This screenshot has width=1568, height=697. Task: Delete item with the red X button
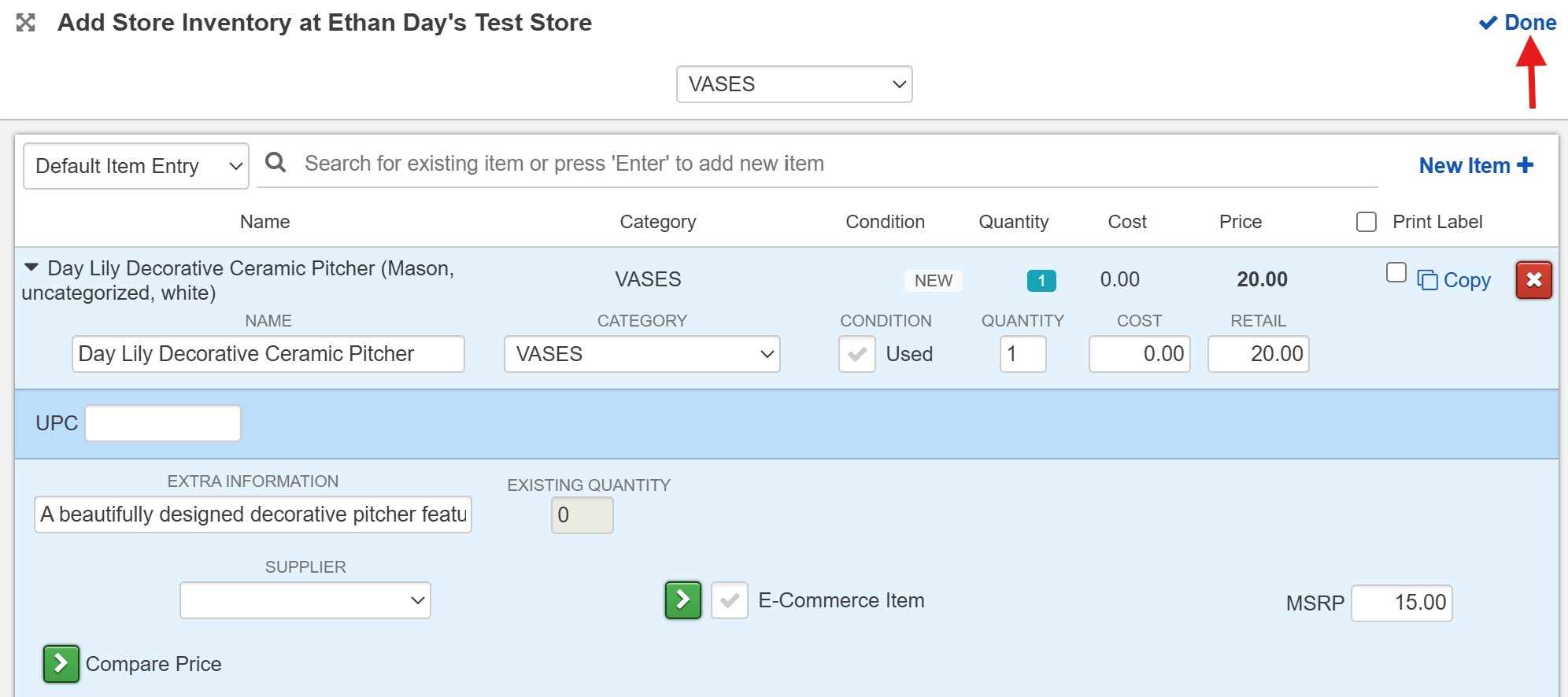1533,280
